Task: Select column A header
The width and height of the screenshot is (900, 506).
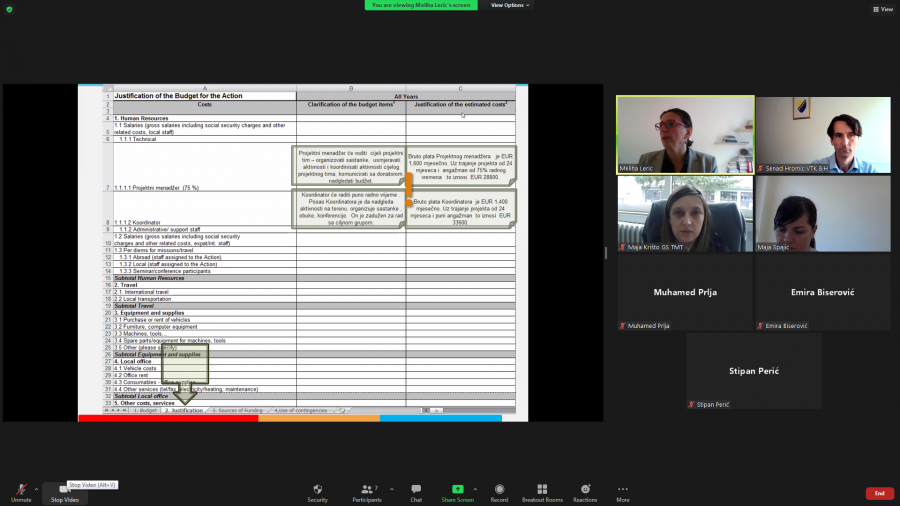Action: [205, 88]
